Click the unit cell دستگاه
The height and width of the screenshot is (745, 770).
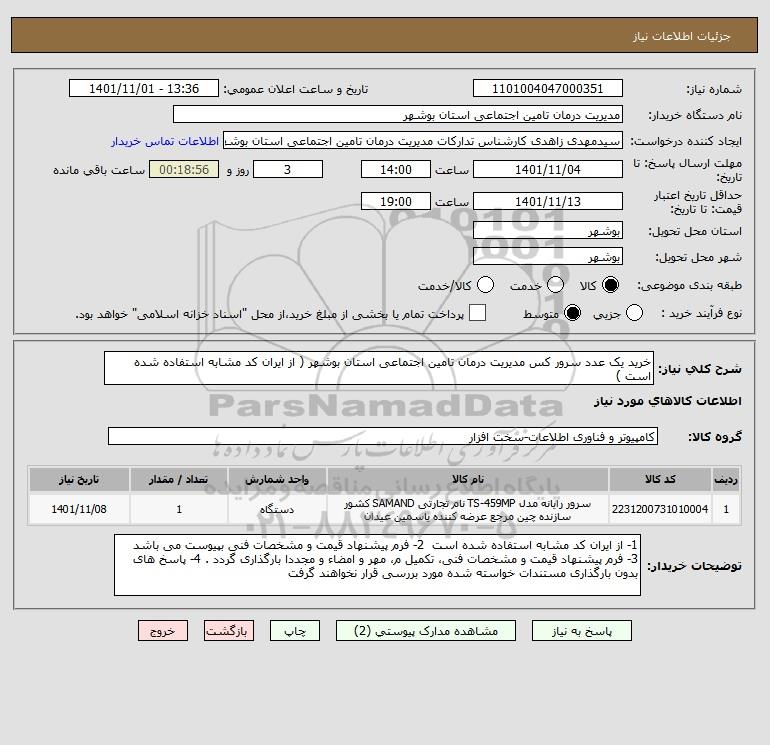point(277,509)
